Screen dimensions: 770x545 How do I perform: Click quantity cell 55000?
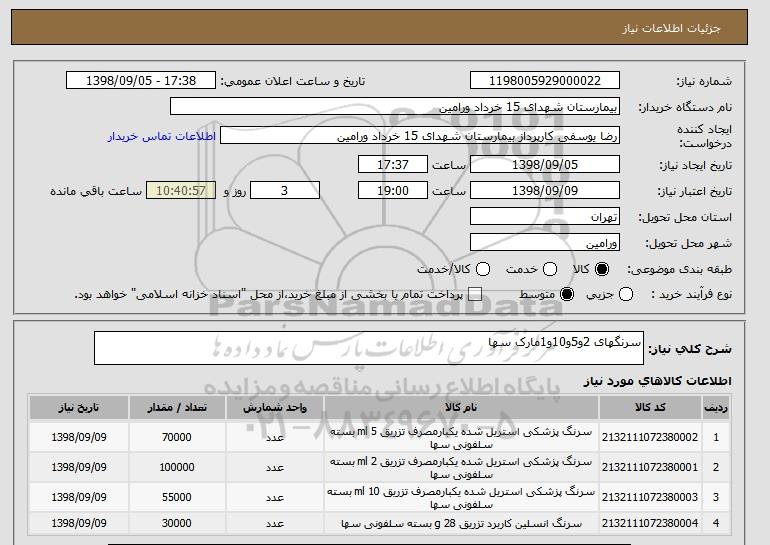tap(177, 497)
